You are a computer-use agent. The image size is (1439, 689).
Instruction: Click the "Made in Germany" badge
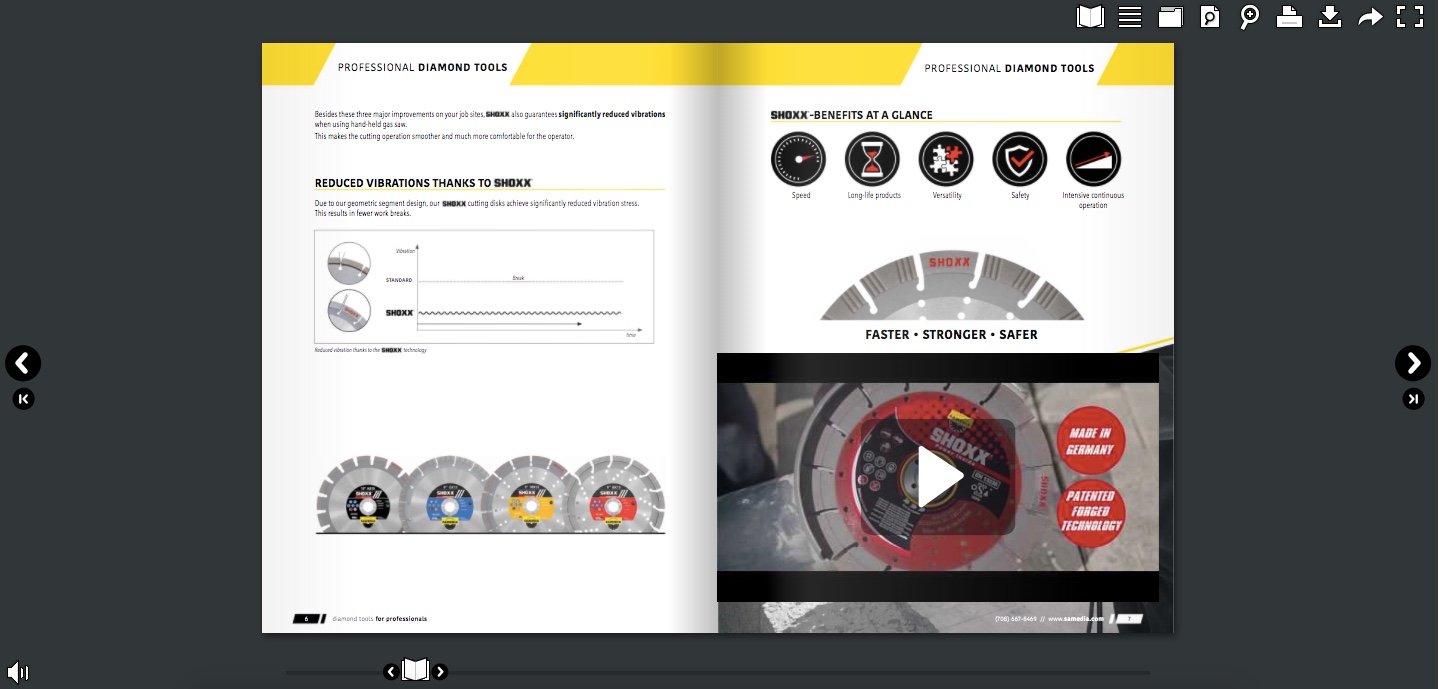[x=1091, y=442]
